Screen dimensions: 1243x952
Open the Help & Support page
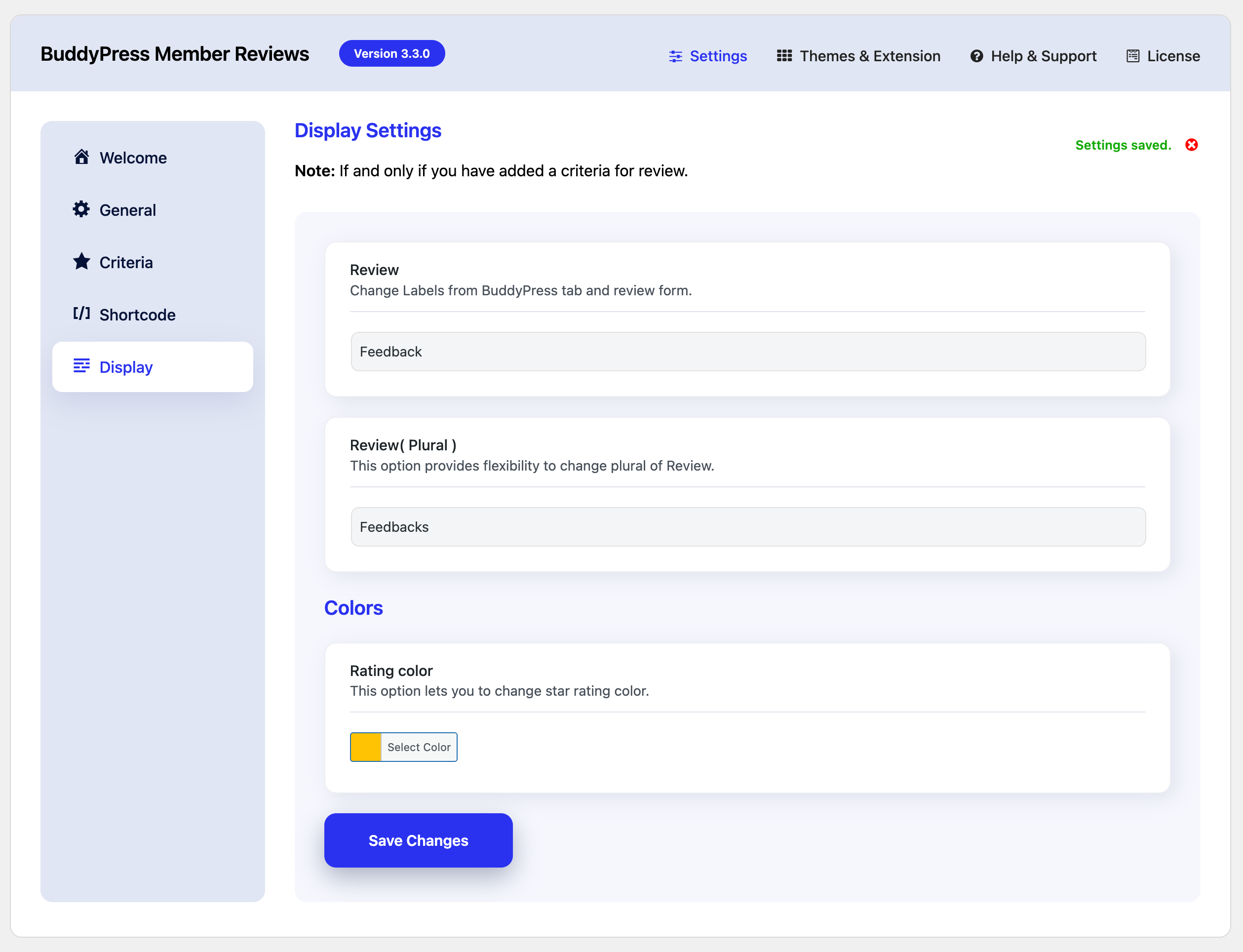(1044, 55)
